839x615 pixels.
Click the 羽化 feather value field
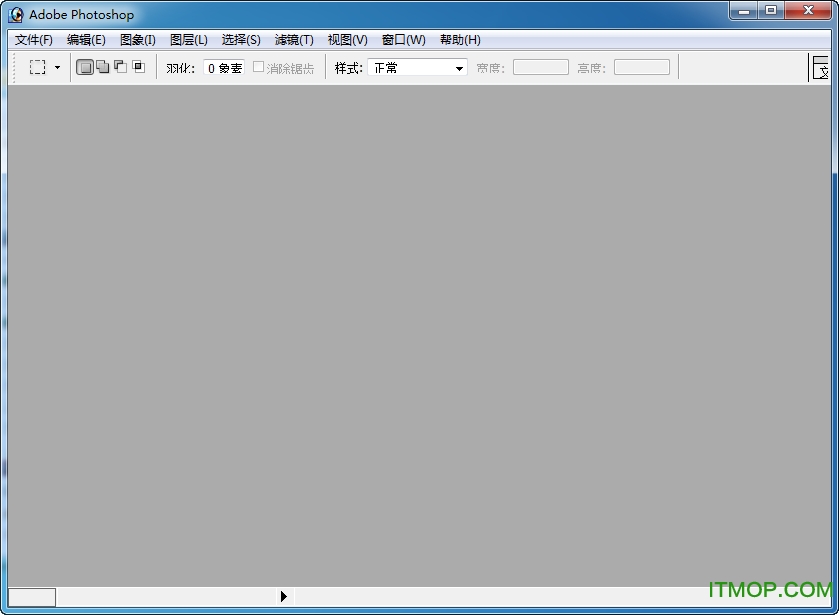click(224, 68)
